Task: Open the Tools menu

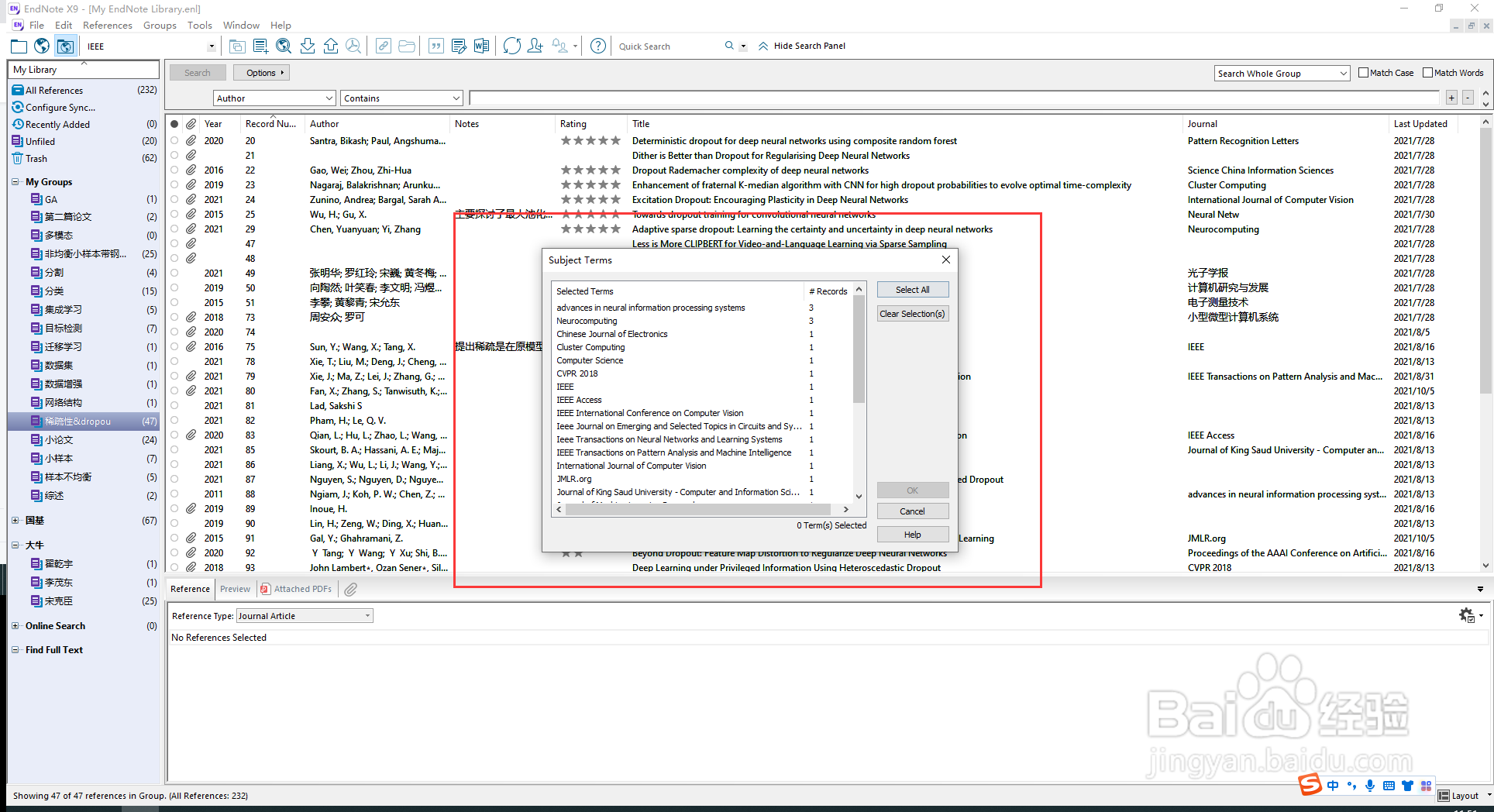Action: pos(199,26)
